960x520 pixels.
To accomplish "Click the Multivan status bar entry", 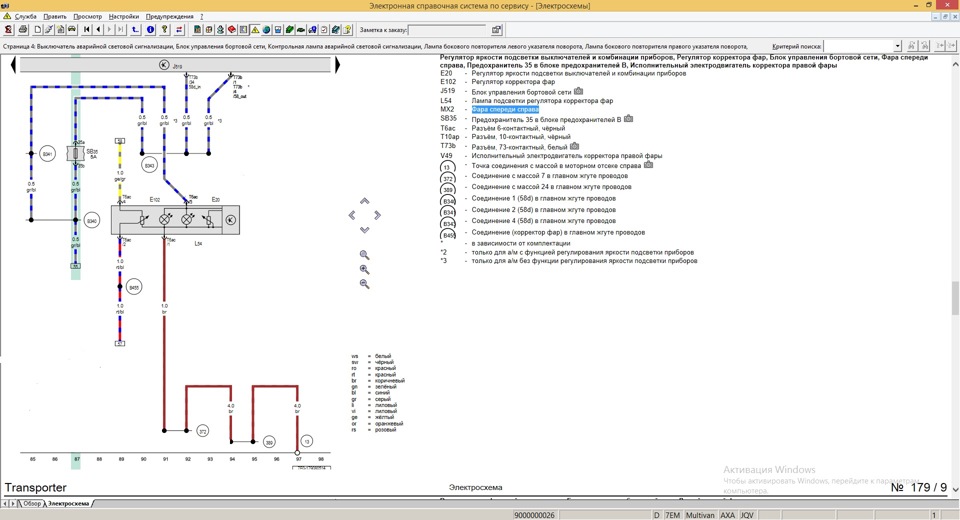I will tap(700, 515).
